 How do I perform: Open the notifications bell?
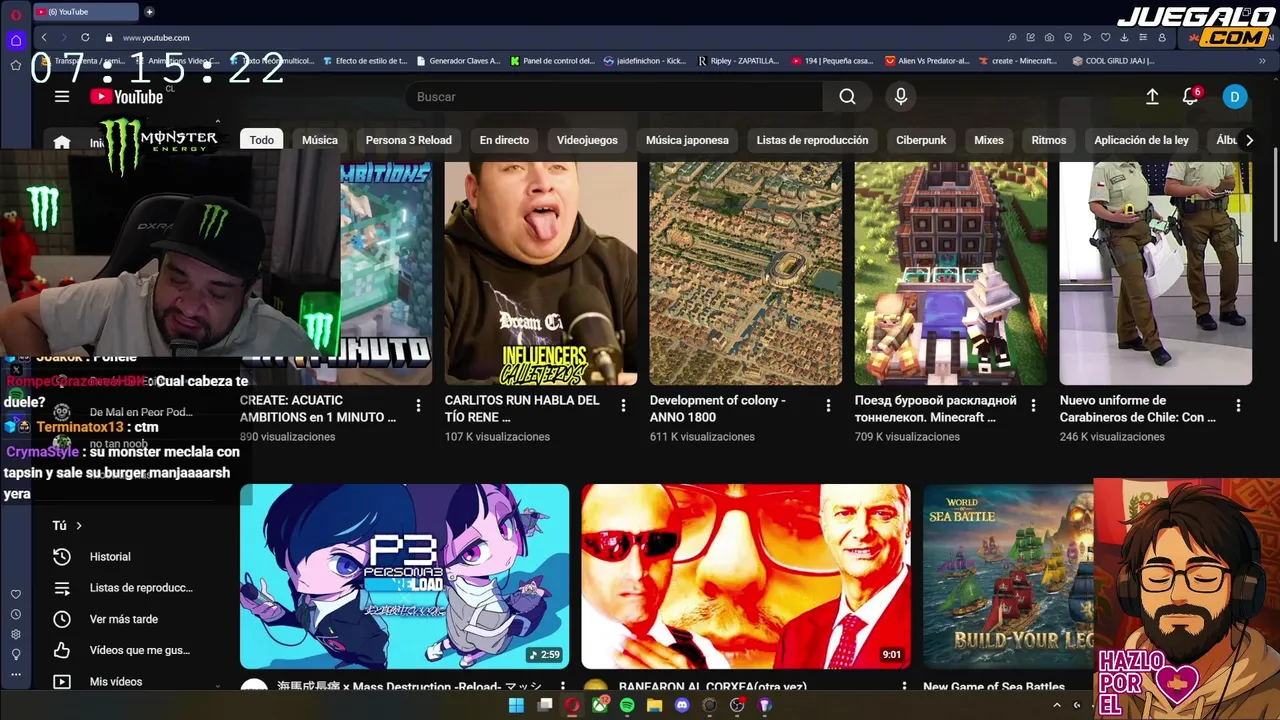coord(1190,96)
